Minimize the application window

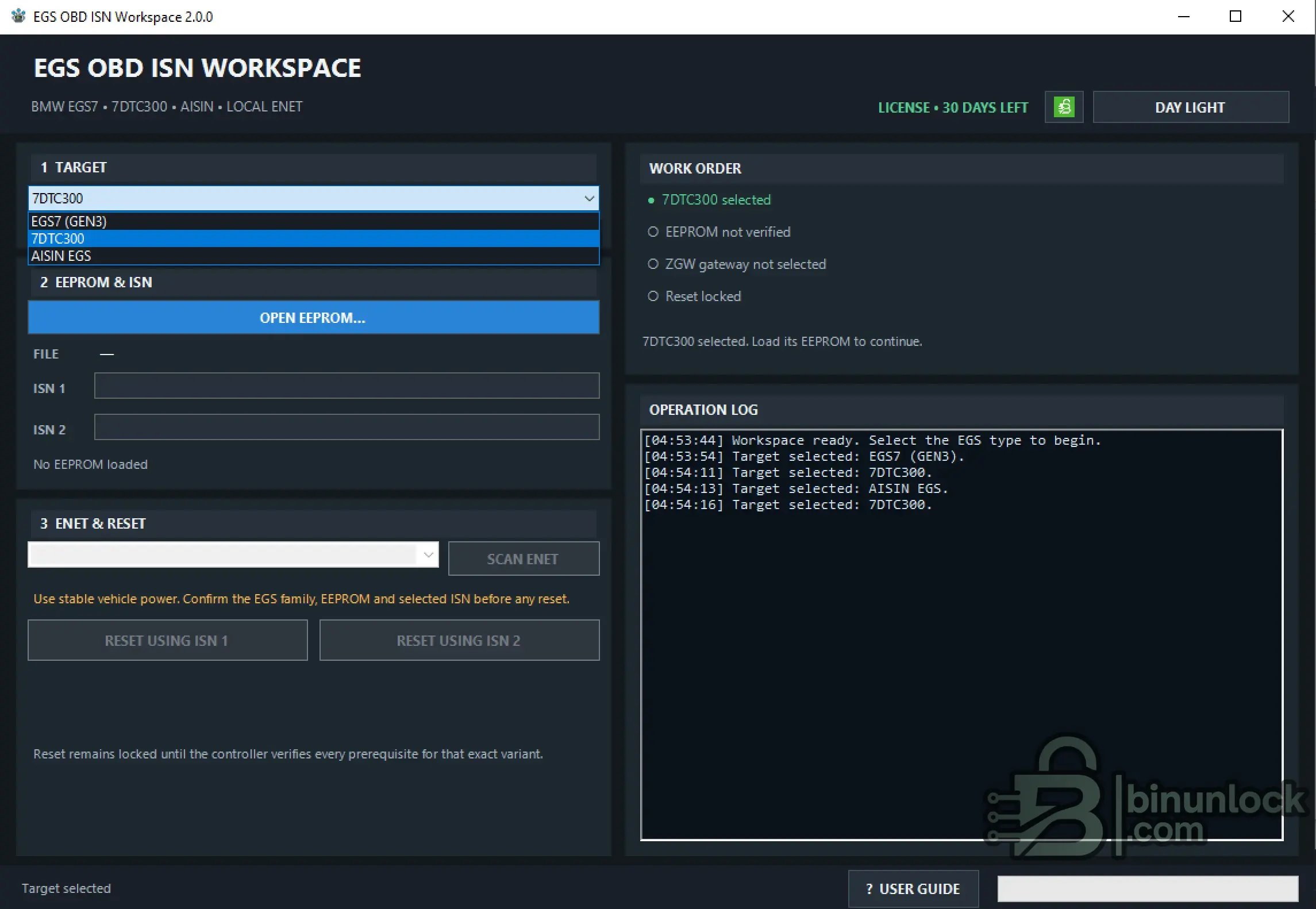point(1184,17)
